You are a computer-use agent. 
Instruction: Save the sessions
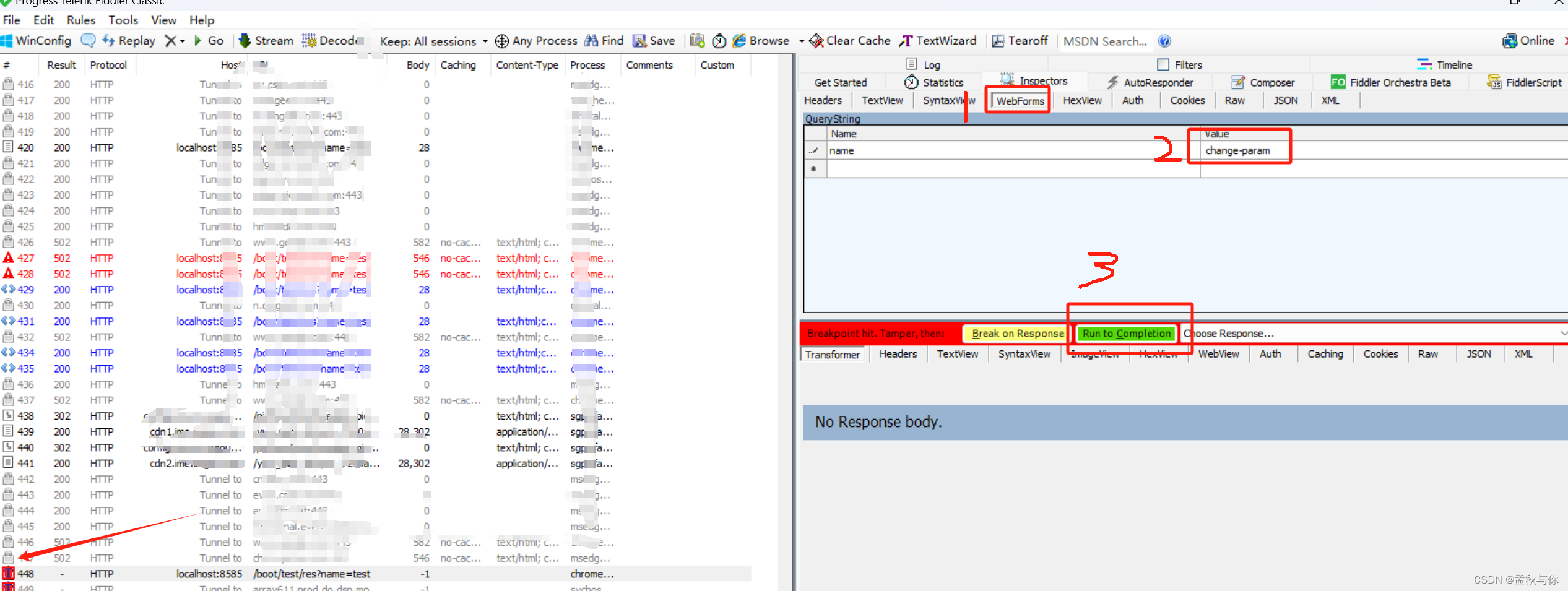pos(654,41)
